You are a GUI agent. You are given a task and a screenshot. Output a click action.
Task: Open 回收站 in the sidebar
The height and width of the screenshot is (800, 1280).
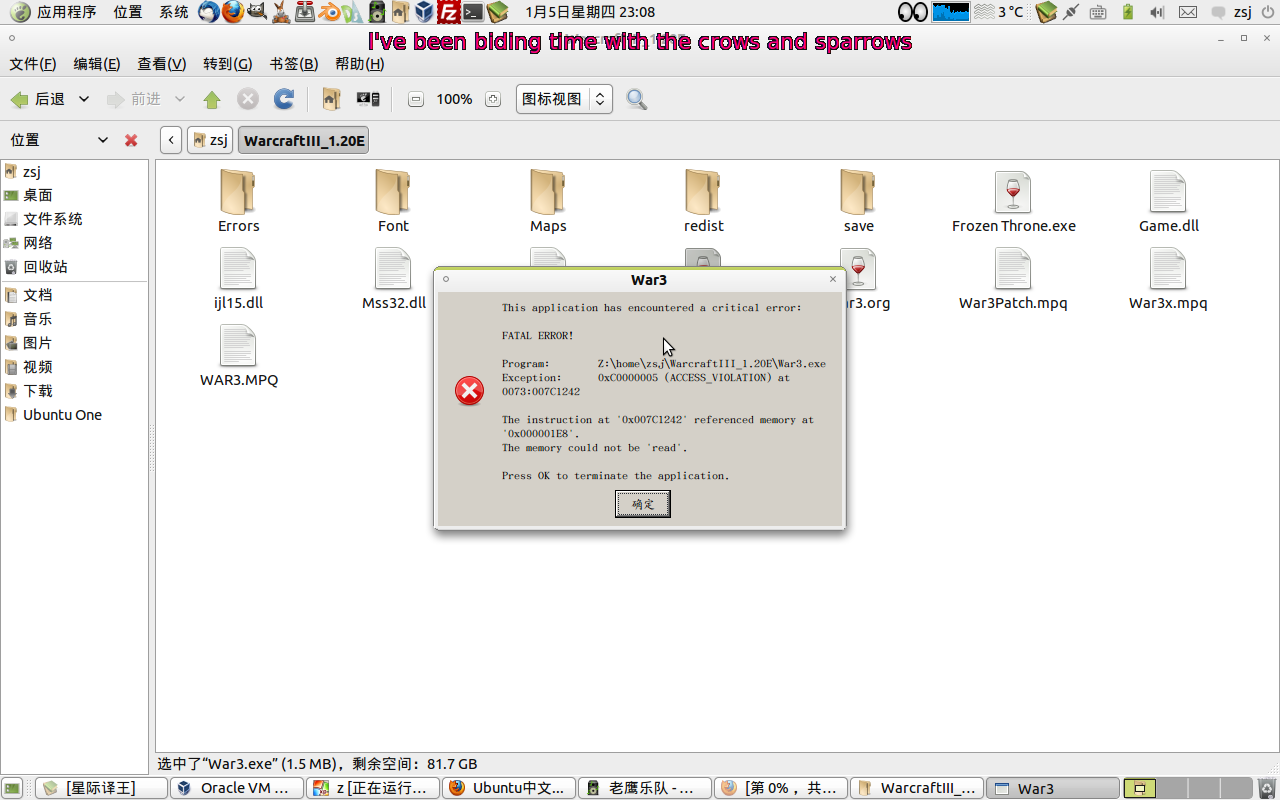pos(45,267)
